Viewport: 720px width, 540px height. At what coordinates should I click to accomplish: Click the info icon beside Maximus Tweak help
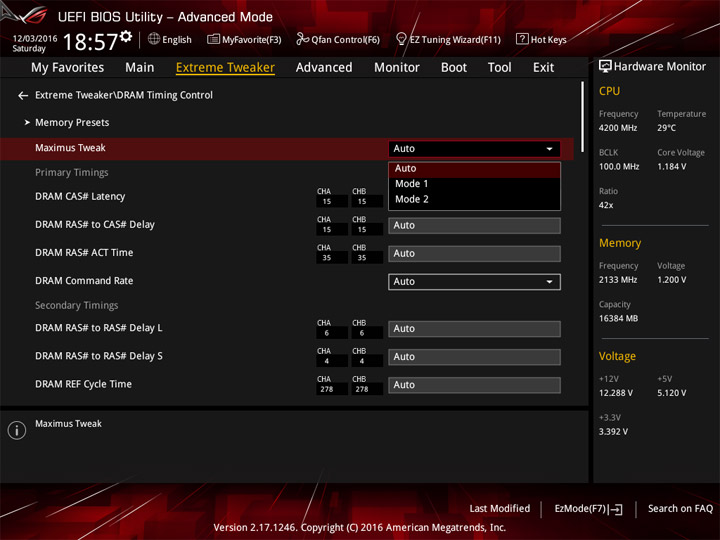[x=17, y=430]
